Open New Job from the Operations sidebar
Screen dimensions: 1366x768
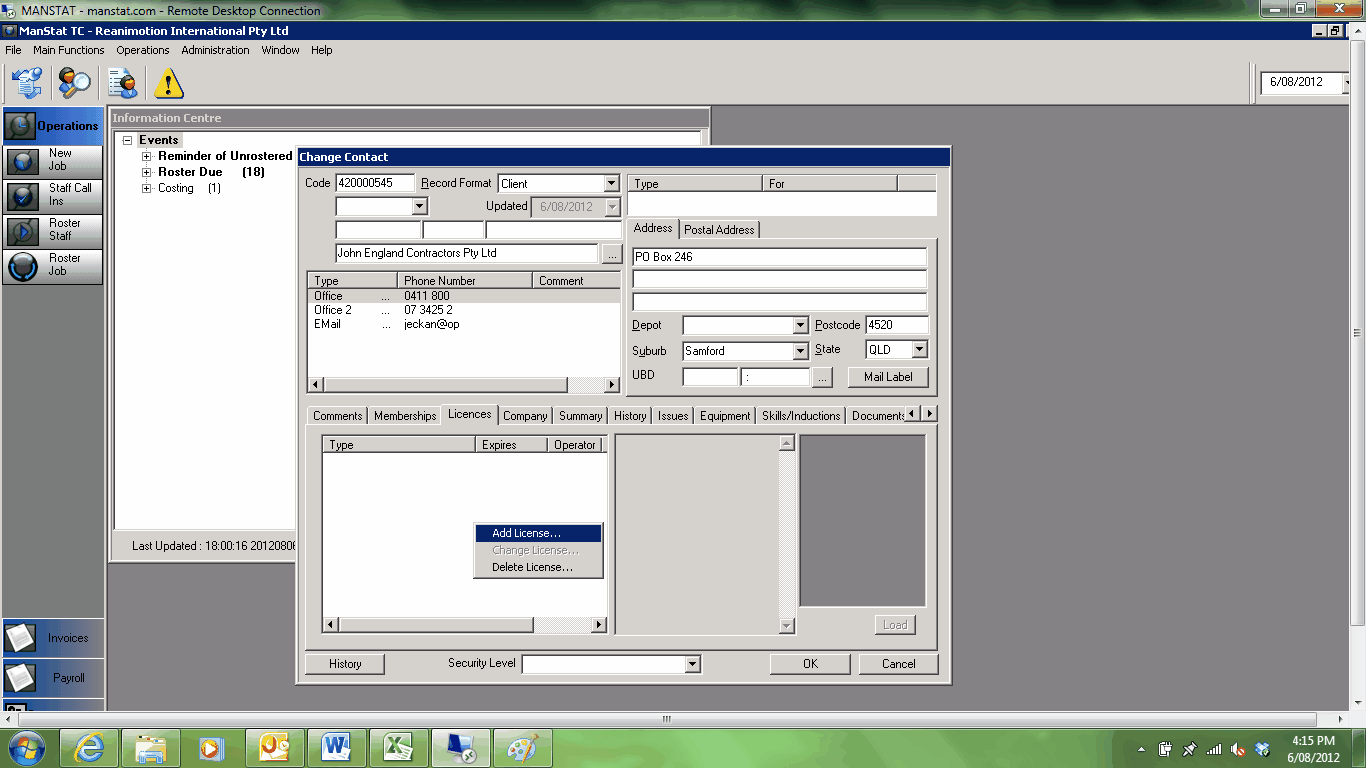click(x=53, y=160)
